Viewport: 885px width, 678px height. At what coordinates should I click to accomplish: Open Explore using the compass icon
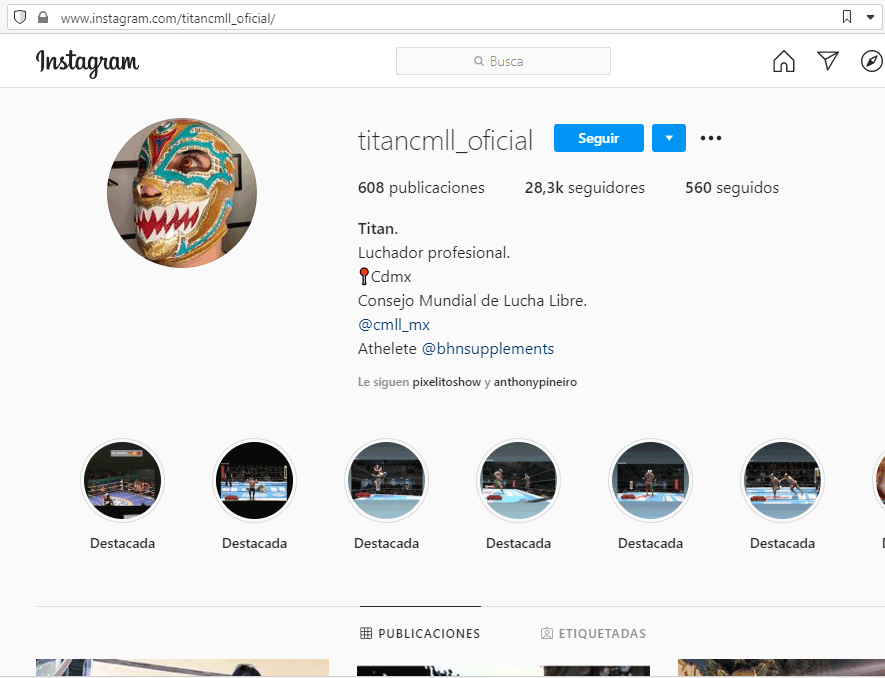coord(871,61)
